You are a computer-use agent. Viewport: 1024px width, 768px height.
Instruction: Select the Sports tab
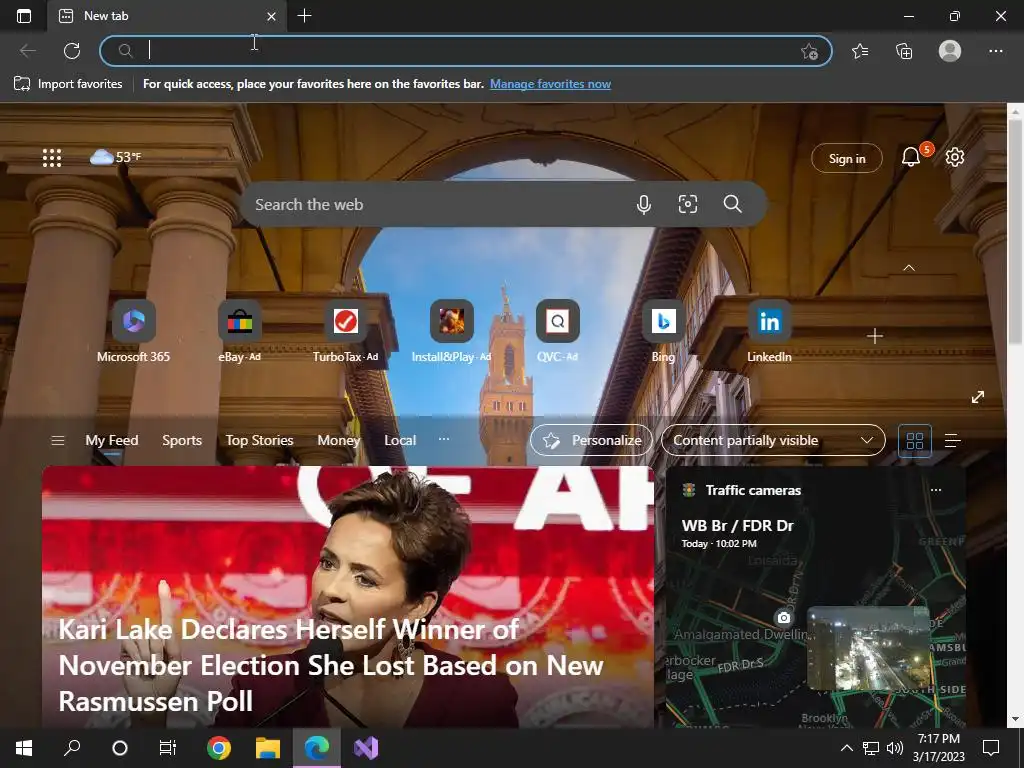[182, 440]
